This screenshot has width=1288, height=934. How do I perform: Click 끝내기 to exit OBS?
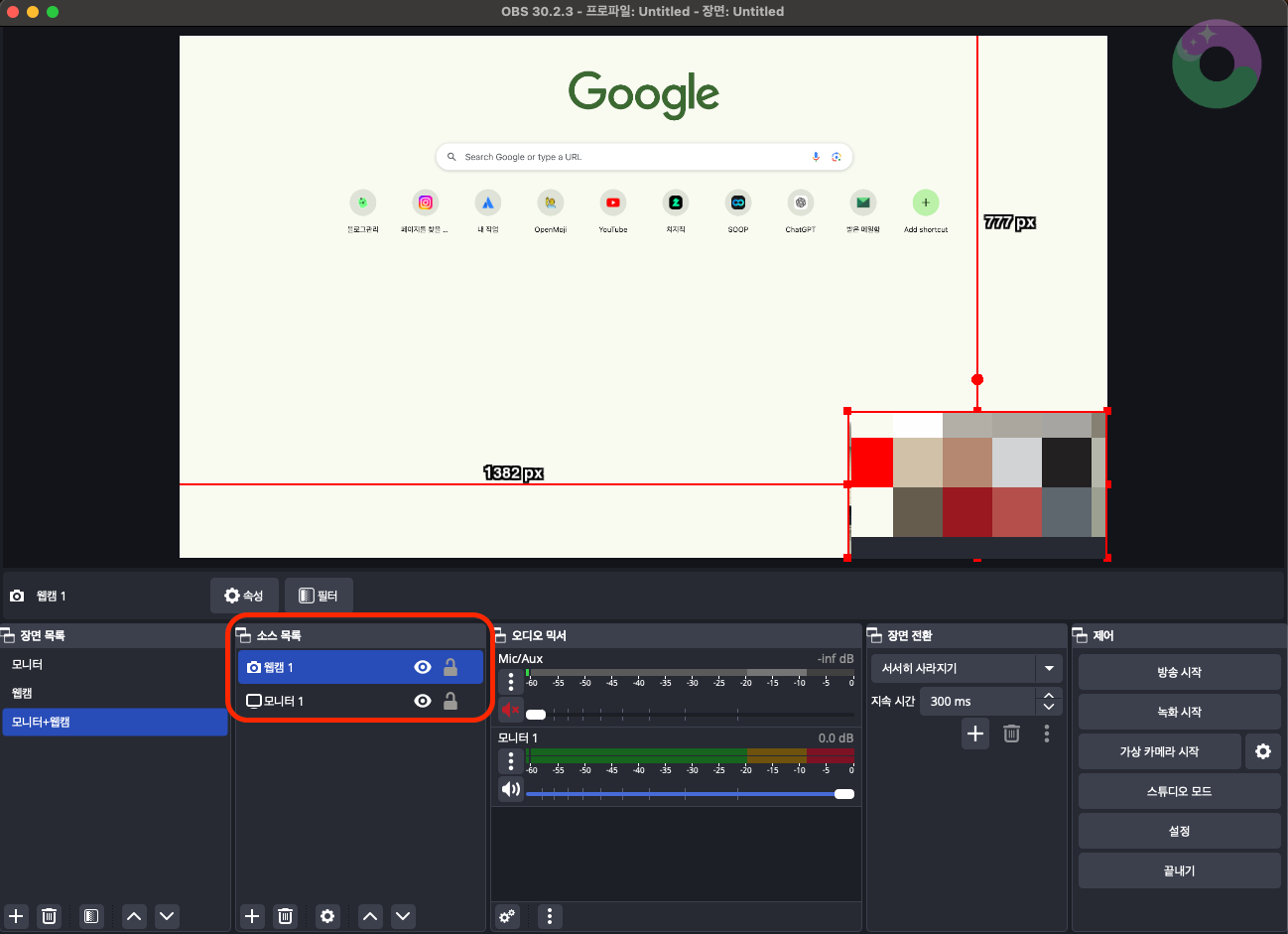tap(1179, 870)
